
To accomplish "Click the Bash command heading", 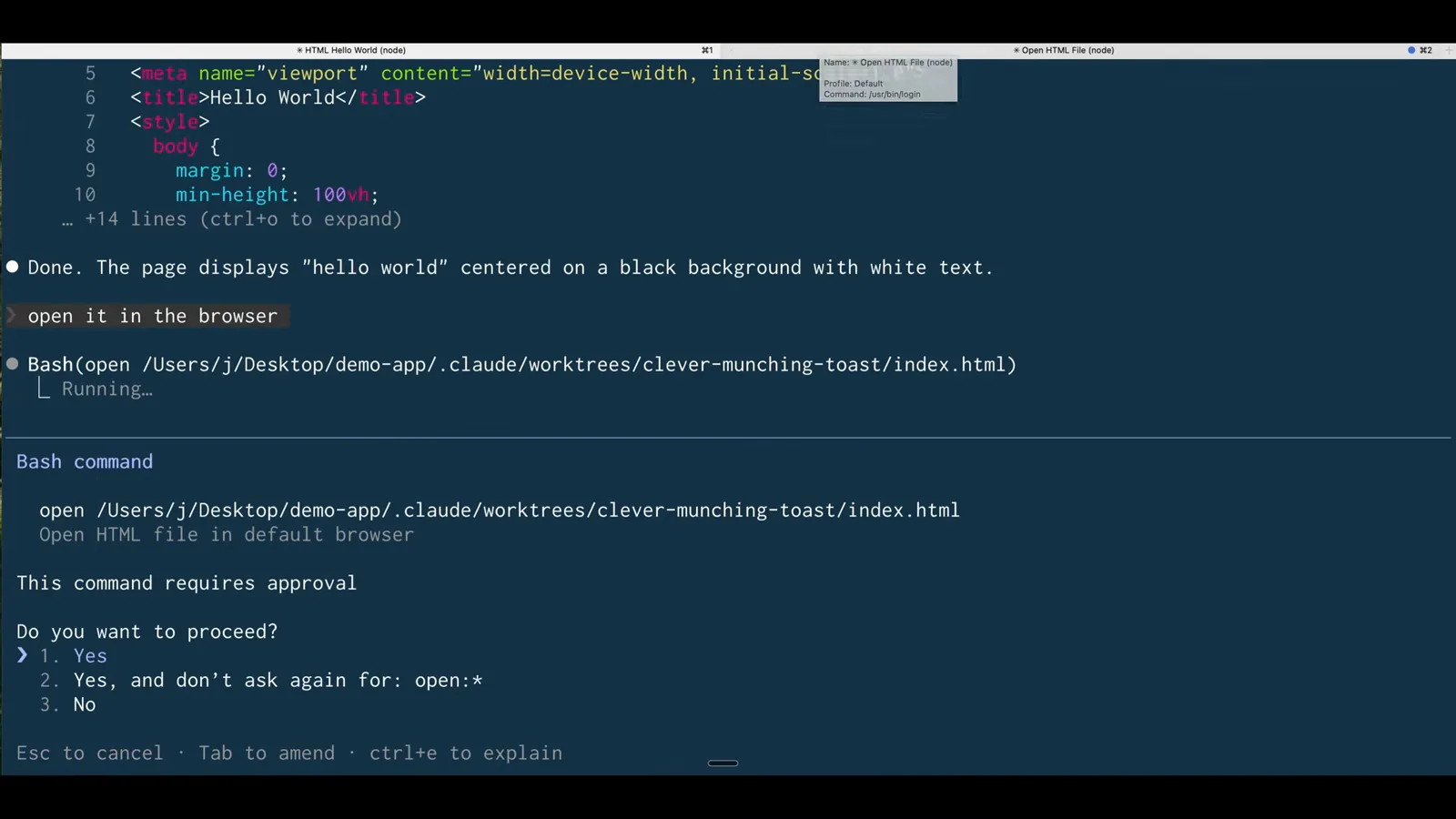I will pyautogui.click(x=85, y=462).
